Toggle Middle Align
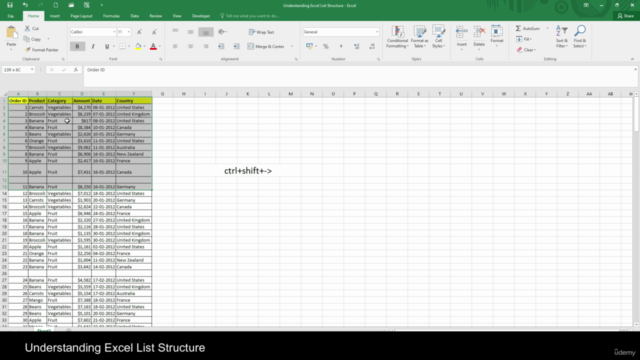 point(191,32)
